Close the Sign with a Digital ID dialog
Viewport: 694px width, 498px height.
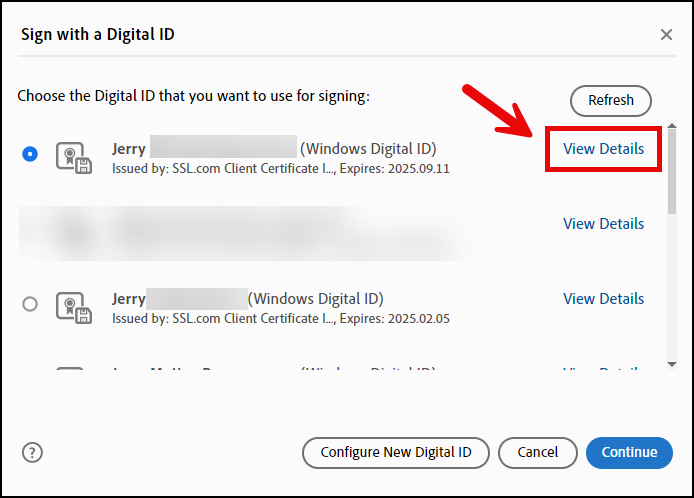(x=666, y=35)
